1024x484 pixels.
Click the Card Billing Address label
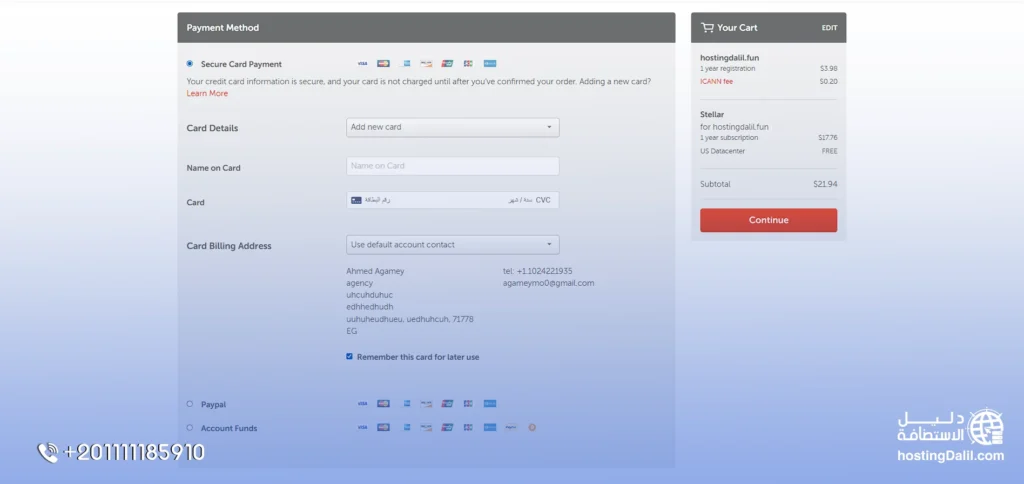click(x=229, y=246)
